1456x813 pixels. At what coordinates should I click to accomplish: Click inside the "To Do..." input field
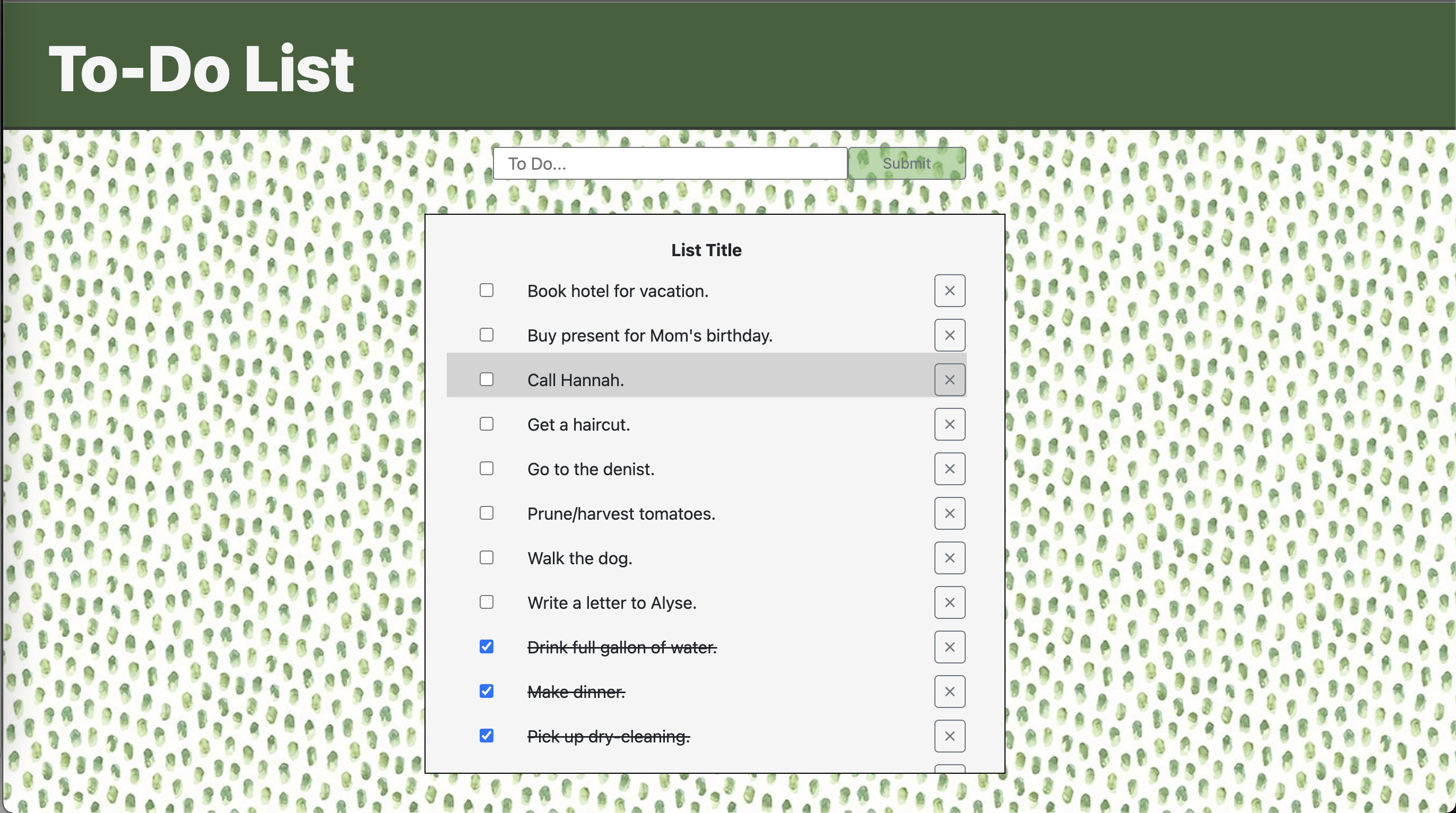(x=670, y=163)
